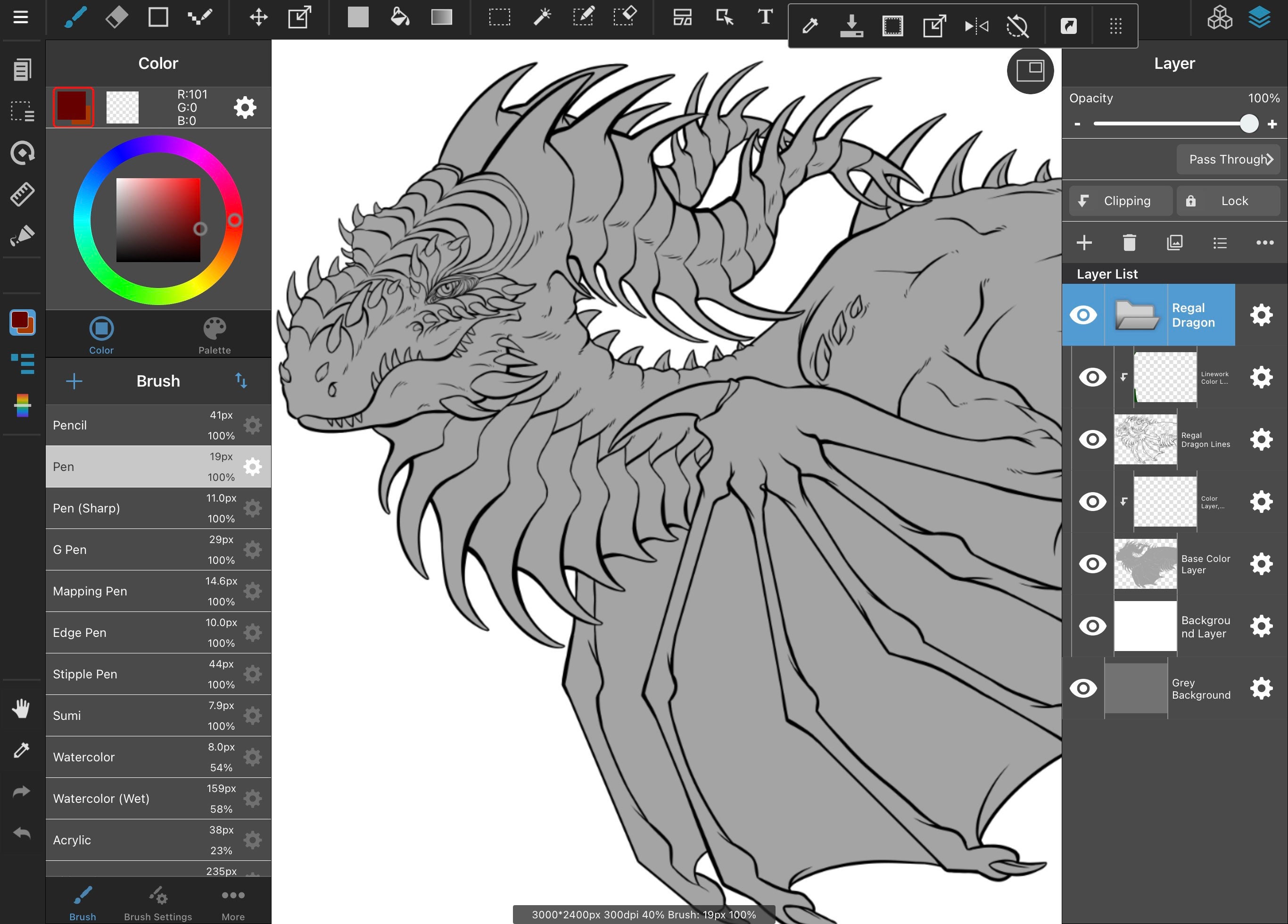Open the Fill bucket tool
The image size is (1288, 924).
click(400, 17)
